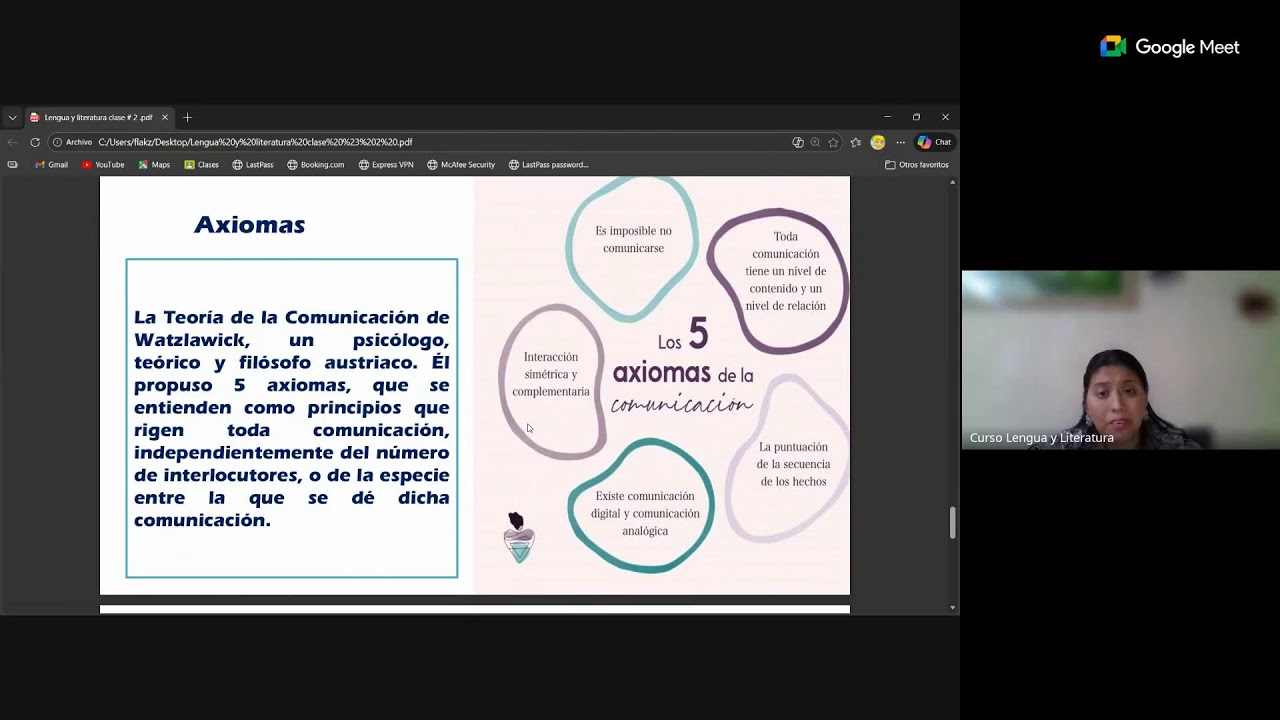
Task: Open the Clases bookmark
Action: point(201,165)
